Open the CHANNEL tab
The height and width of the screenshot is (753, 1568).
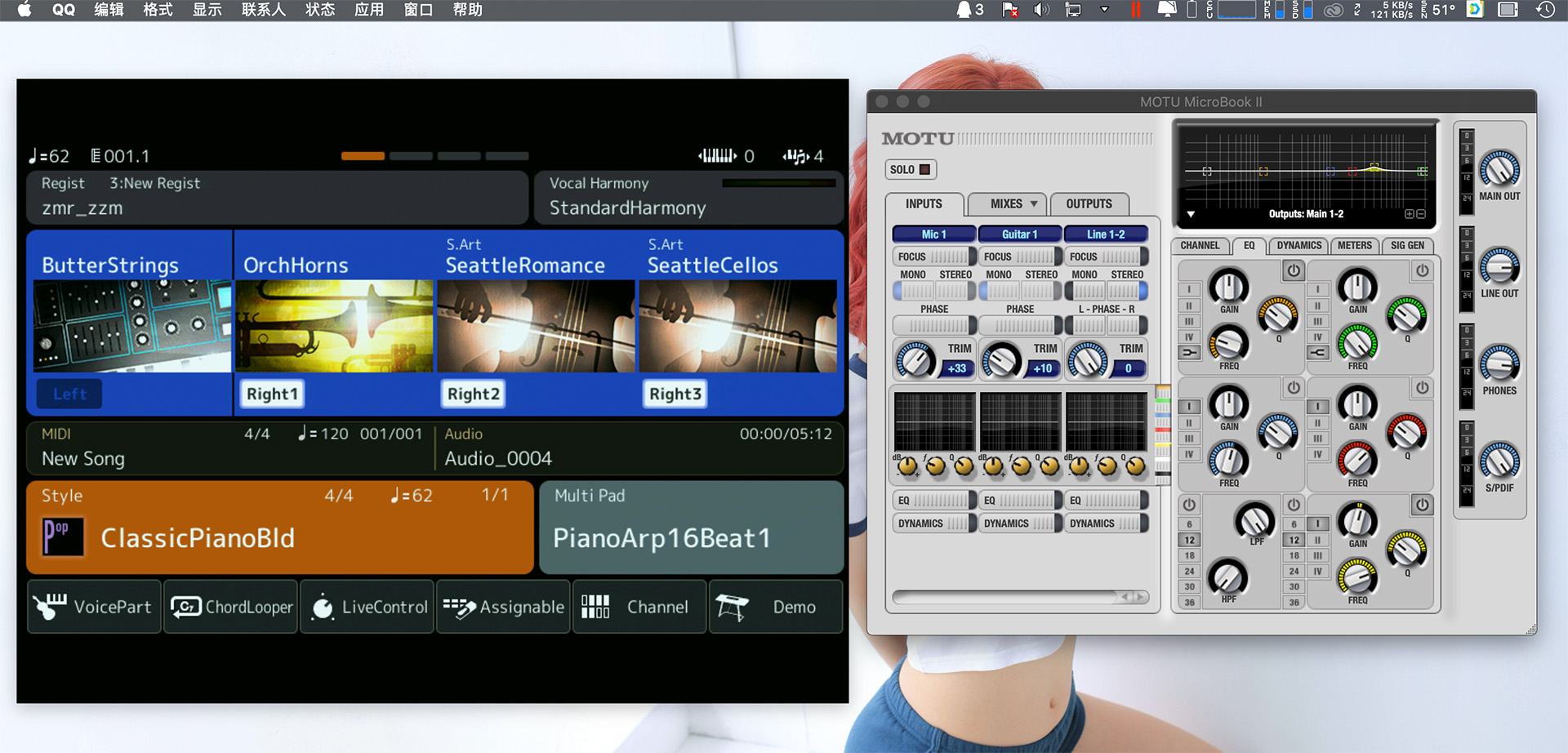[1200, 246]
